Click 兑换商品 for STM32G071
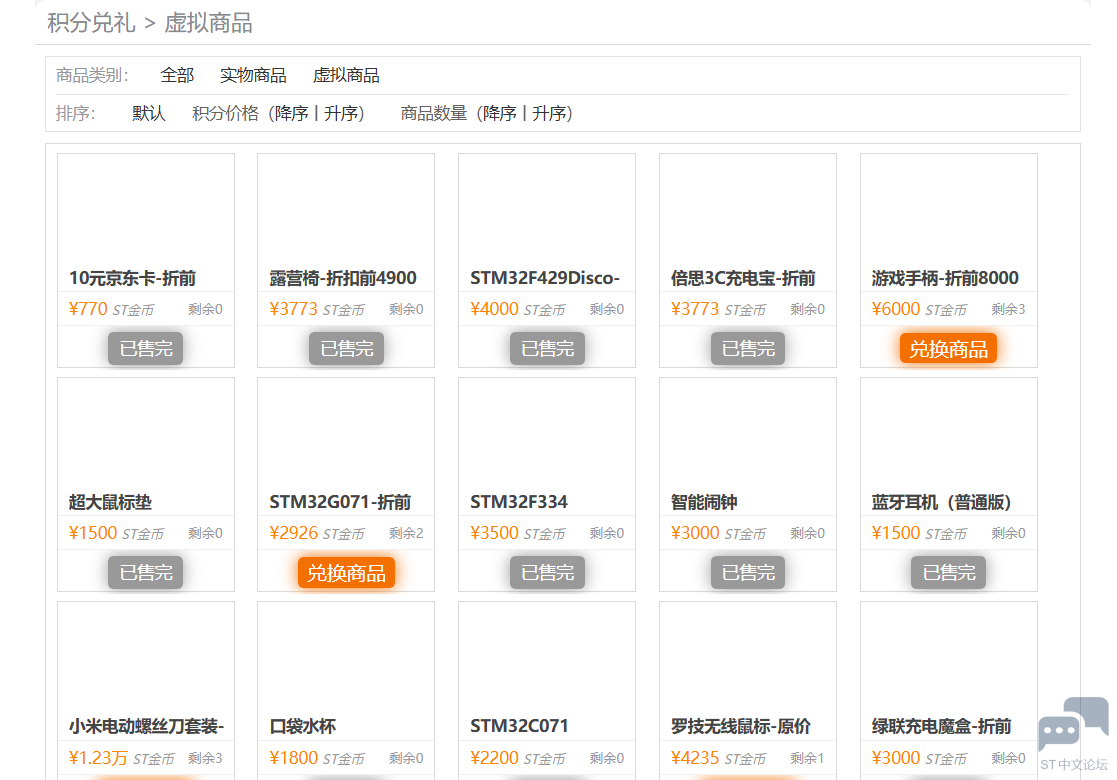Viewport: 1117px width, 780px height. point(346,572)
